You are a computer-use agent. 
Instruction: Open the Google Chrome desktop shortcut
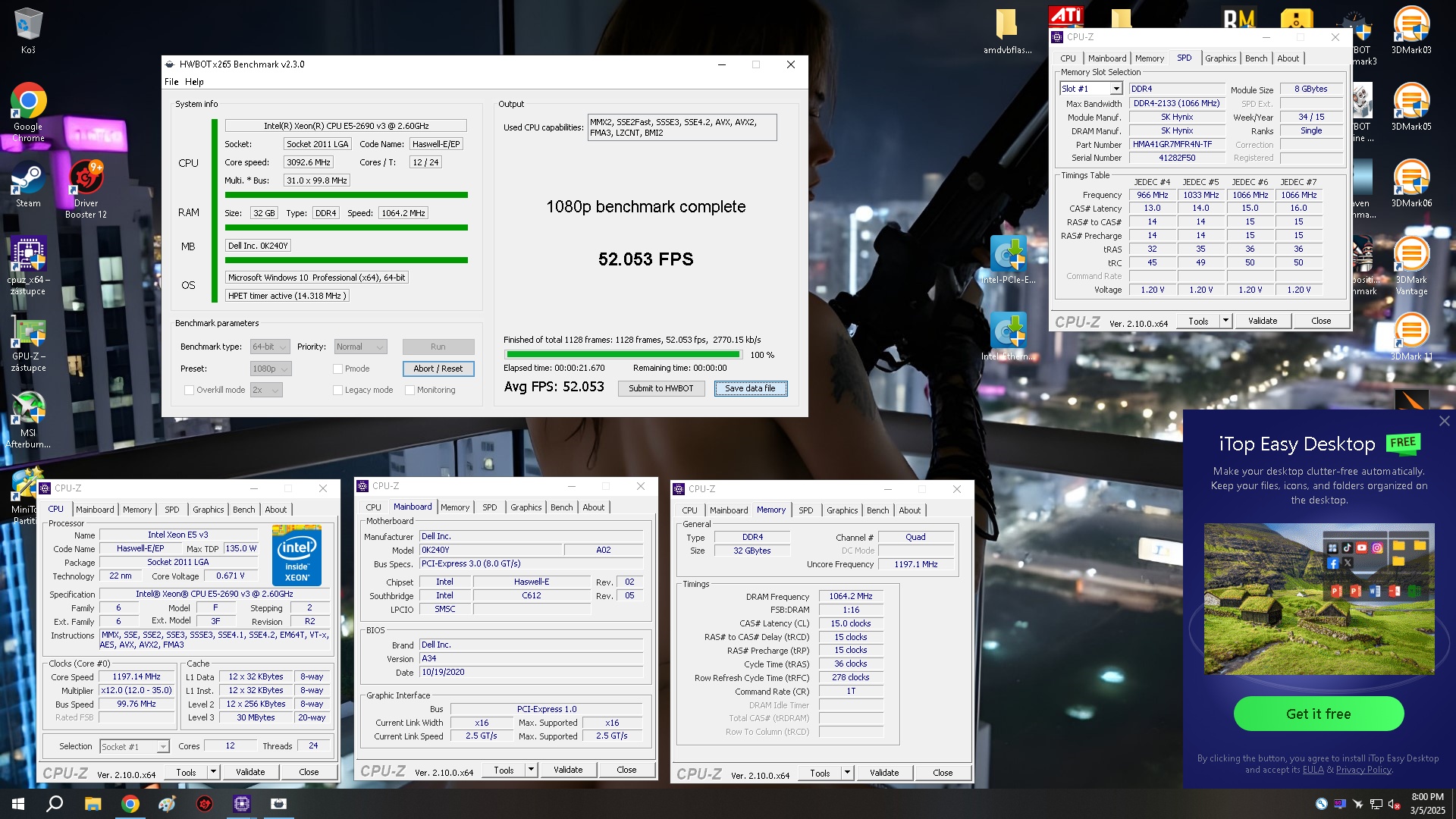(x=28, y=112)
